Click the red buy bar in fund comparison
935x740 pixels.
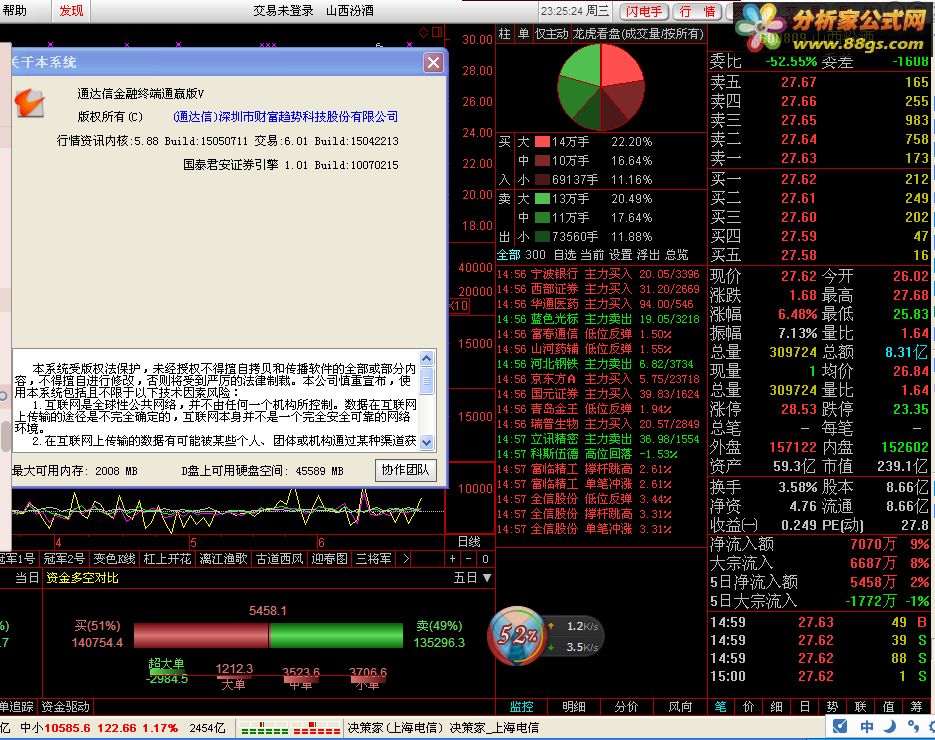(201, 636)
